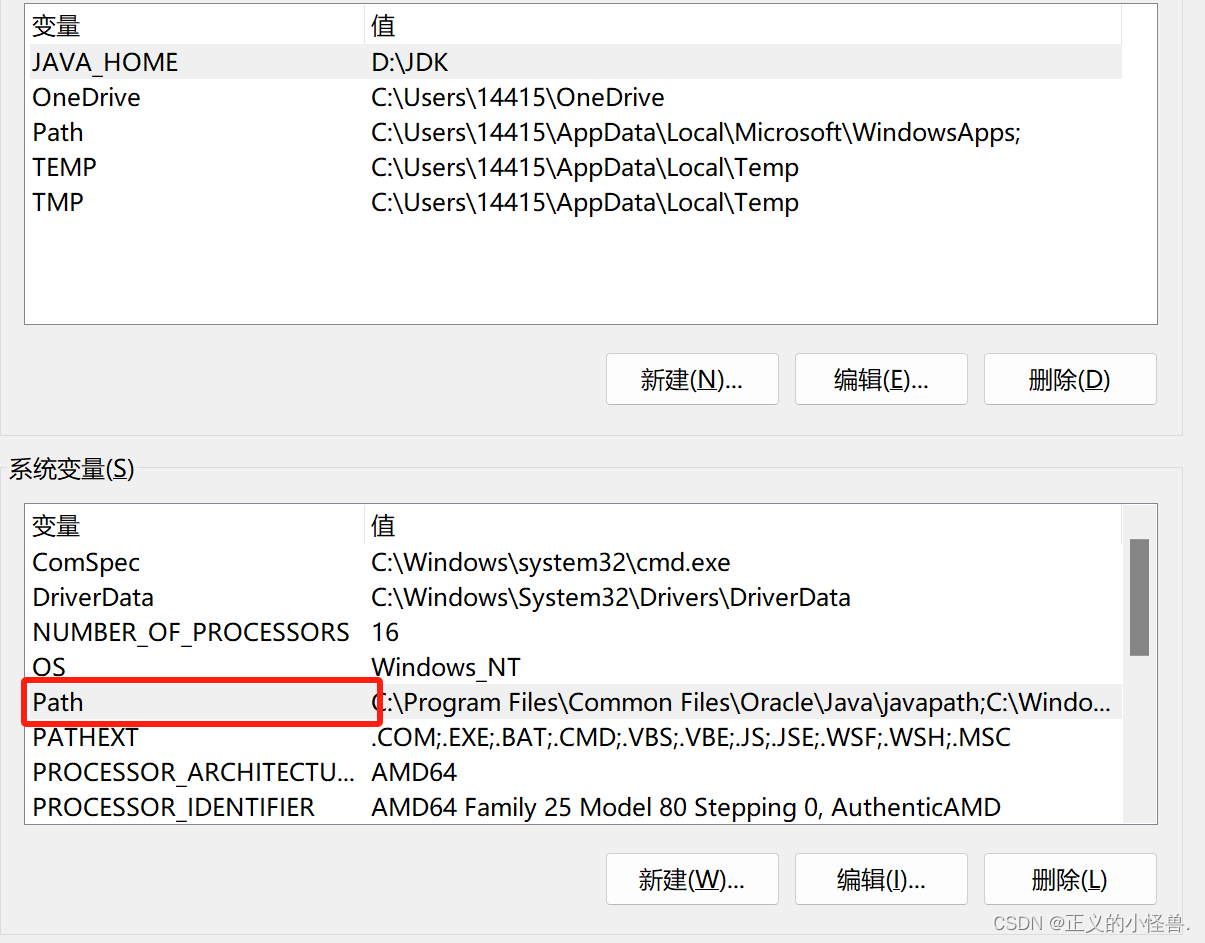Select the OS system variable row

click(575, 667)
